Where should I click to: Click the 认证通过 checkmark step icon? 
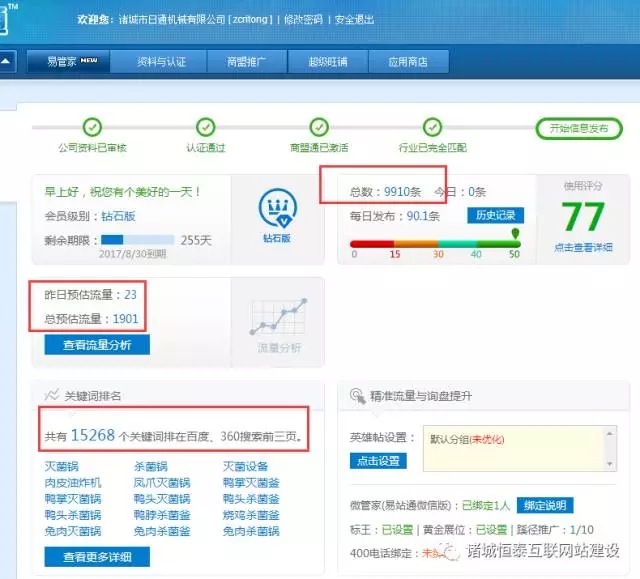(x=205, y=127)
